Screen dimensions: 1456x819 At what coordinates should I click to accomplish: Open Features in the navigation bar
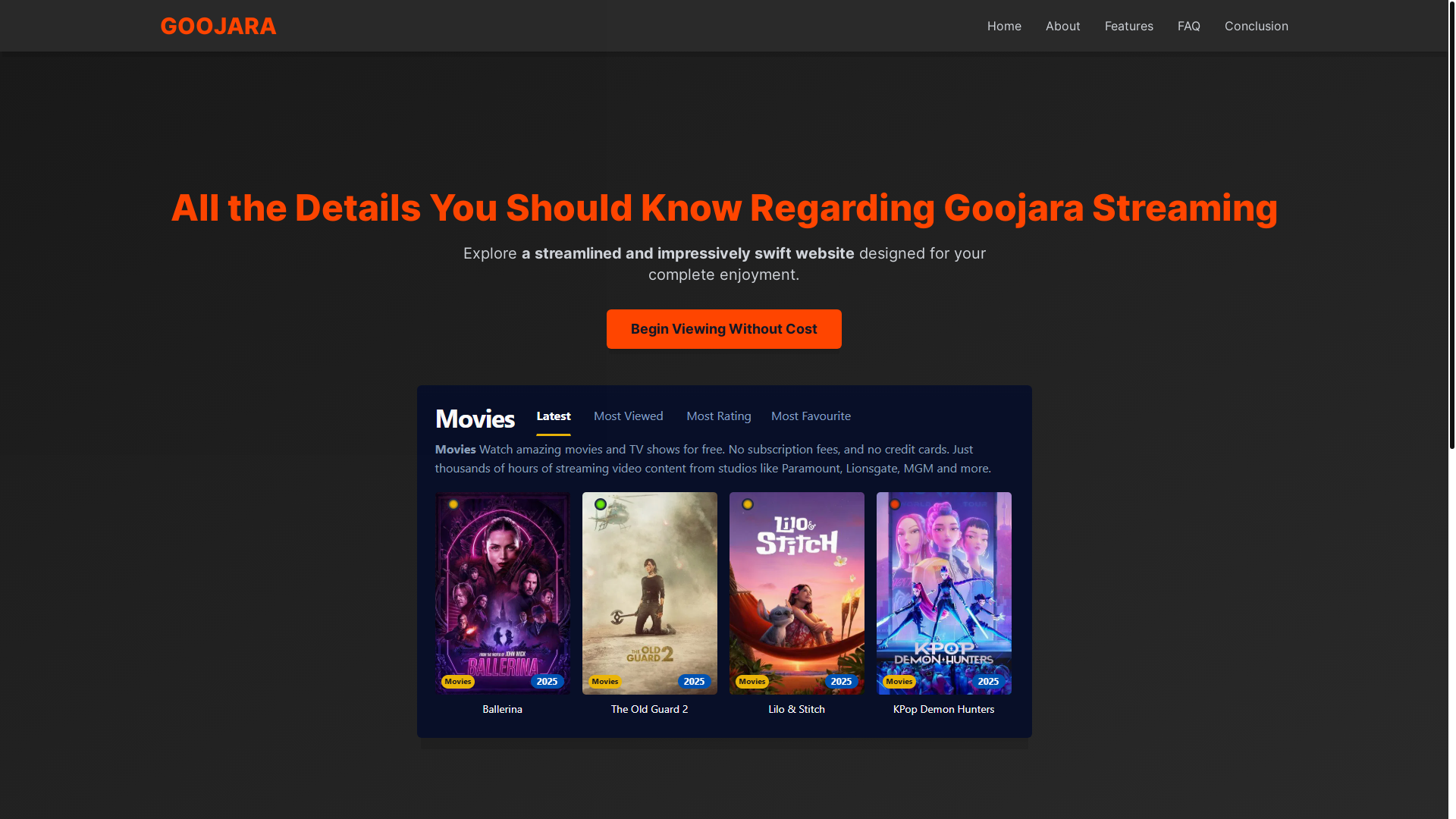pos(1128,26)
